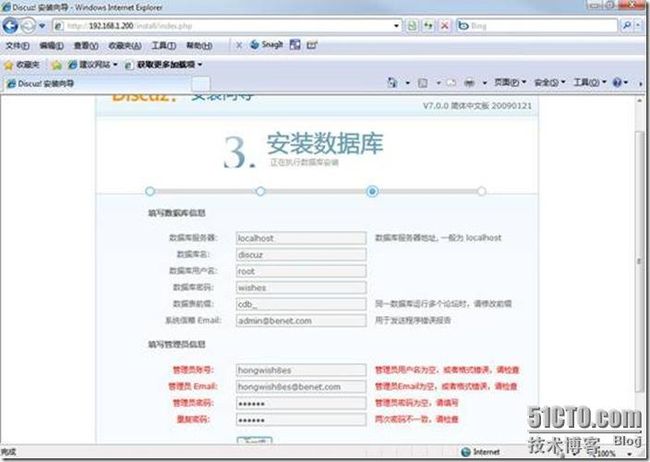
Task: Close the Snagit toolbar with the X
Action: [x=239, y=45]
